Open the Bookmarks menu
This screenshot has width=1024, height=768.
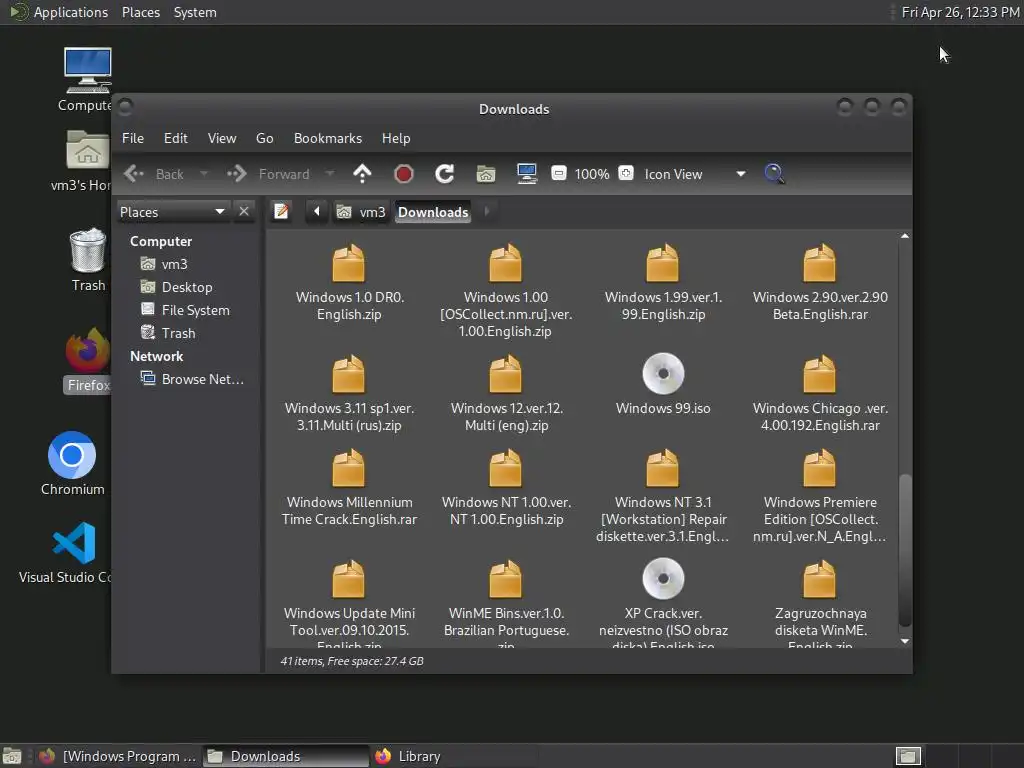(x=327, y=138)
